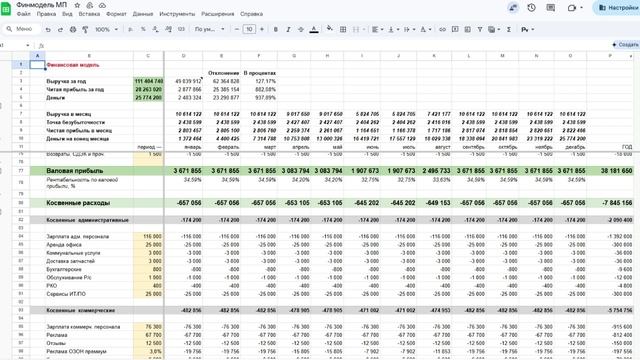Click the cell value 111 484 740
This screenshot has width=640, height=360.
(149, 81)
